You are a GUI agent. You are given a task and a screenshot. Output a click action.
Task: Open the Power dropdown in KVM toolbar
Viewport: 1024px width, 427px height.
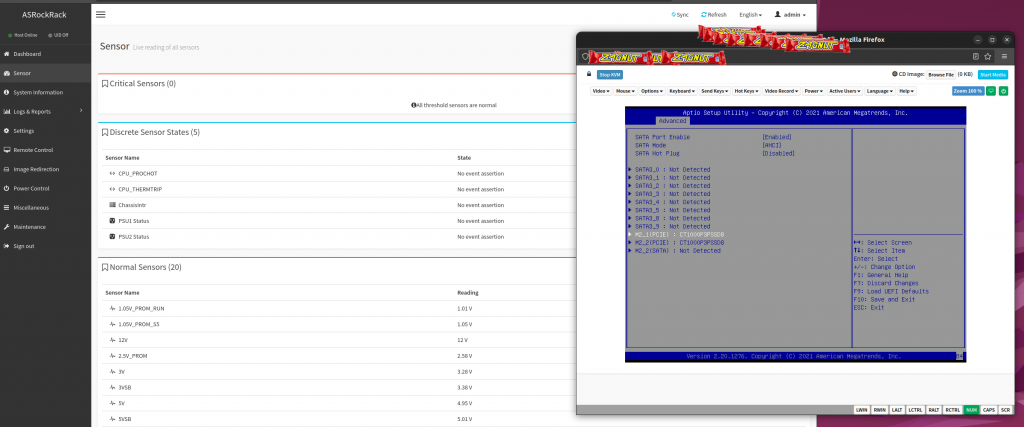click(x=813, y=91)
